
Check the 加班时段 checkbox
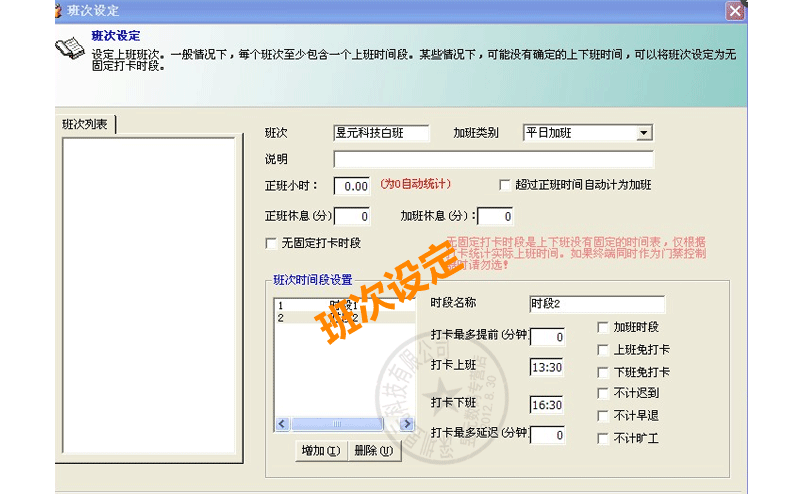[x=603, y=327]
